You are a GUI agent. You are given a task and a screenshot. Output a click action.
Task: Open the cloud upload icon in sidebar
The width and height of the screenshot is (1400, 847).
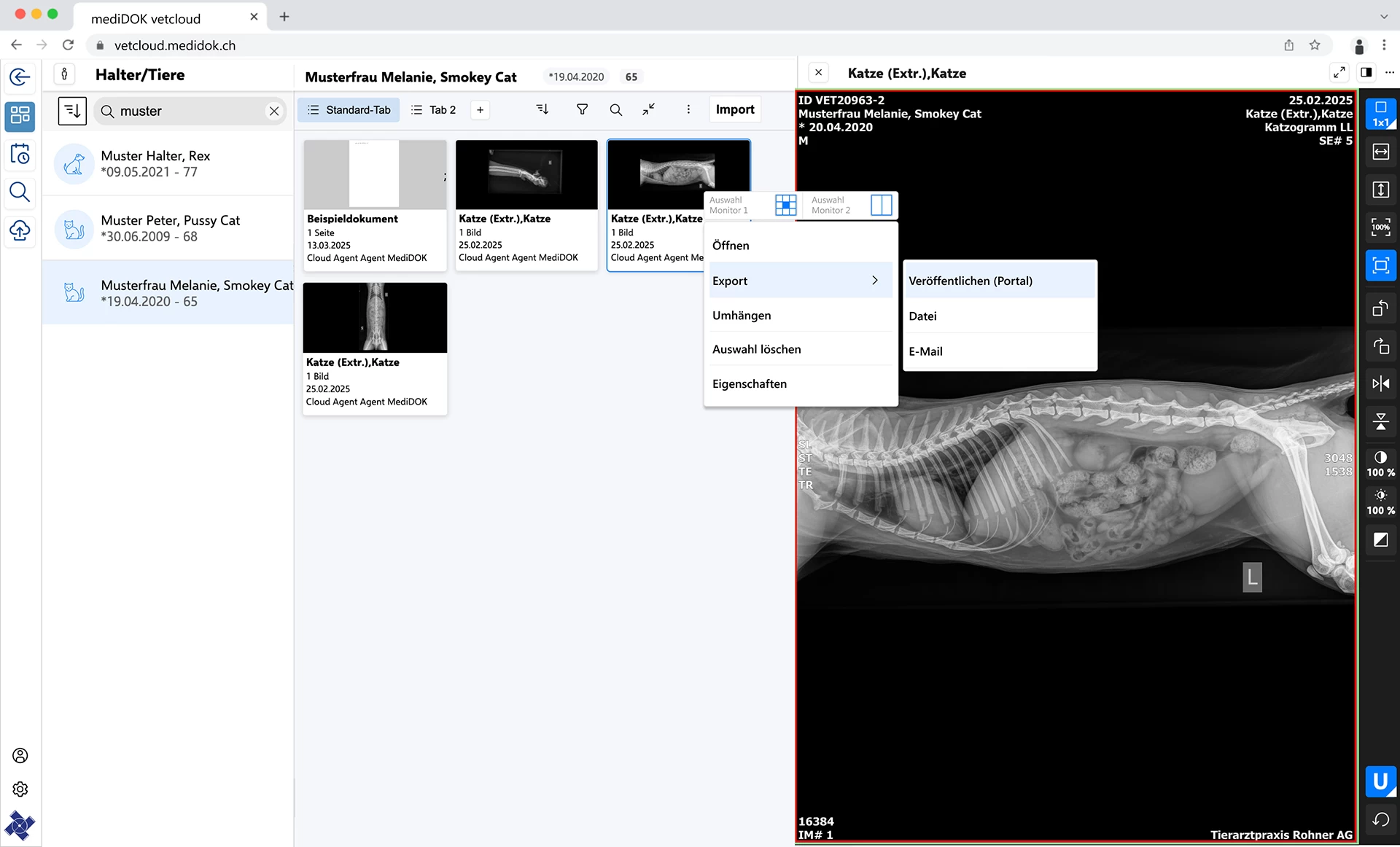click(20, 231)
